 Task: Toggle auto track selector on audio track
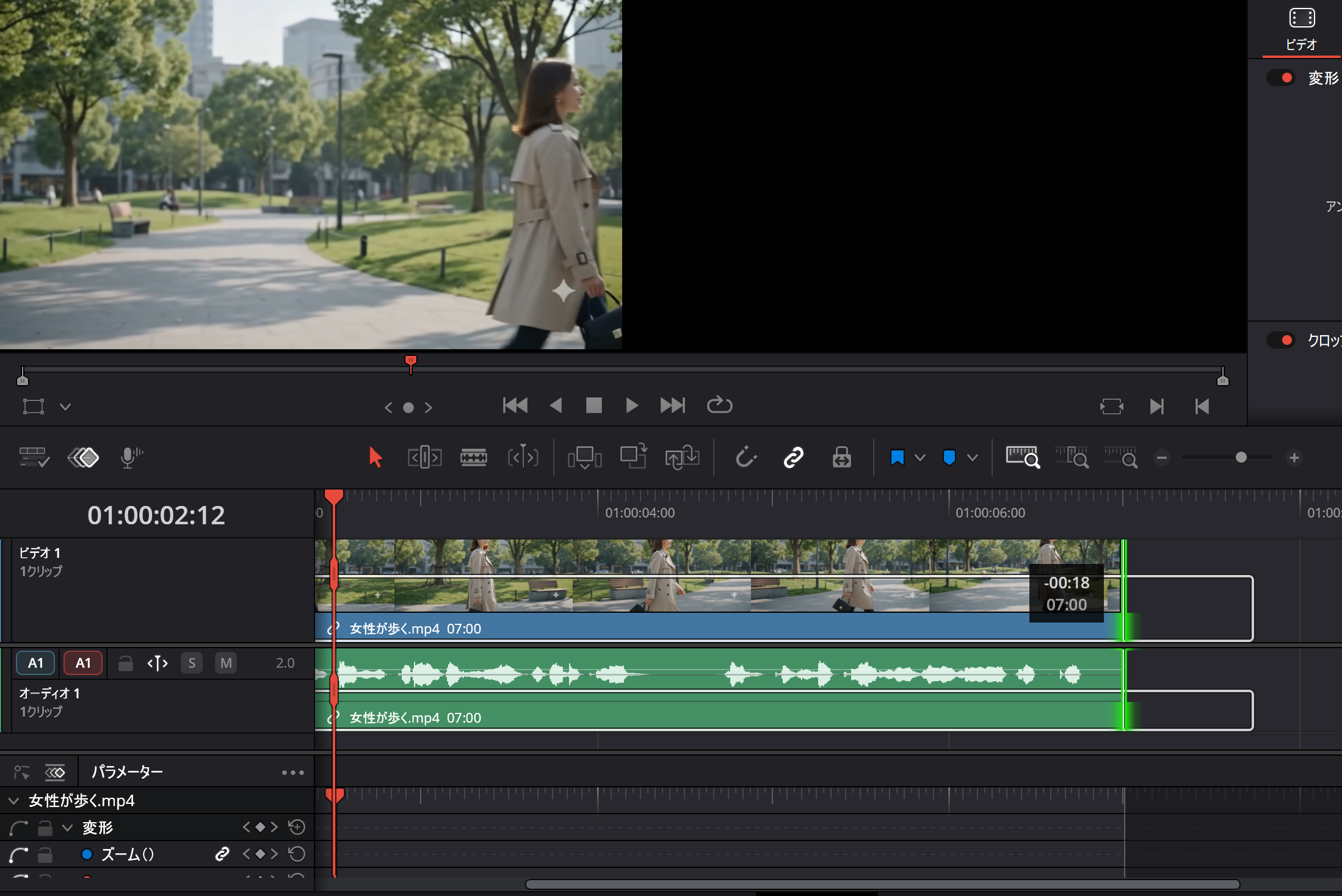158,663
